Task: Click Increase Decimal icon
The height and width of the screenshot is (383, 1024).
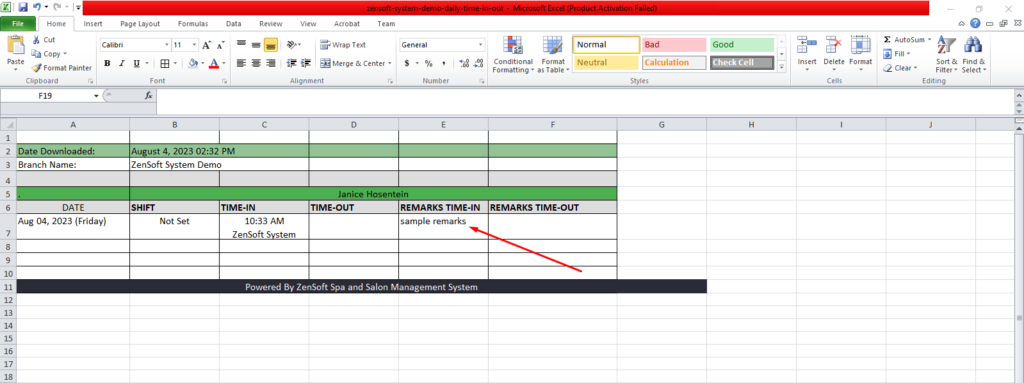Action: tap(464, 63)
